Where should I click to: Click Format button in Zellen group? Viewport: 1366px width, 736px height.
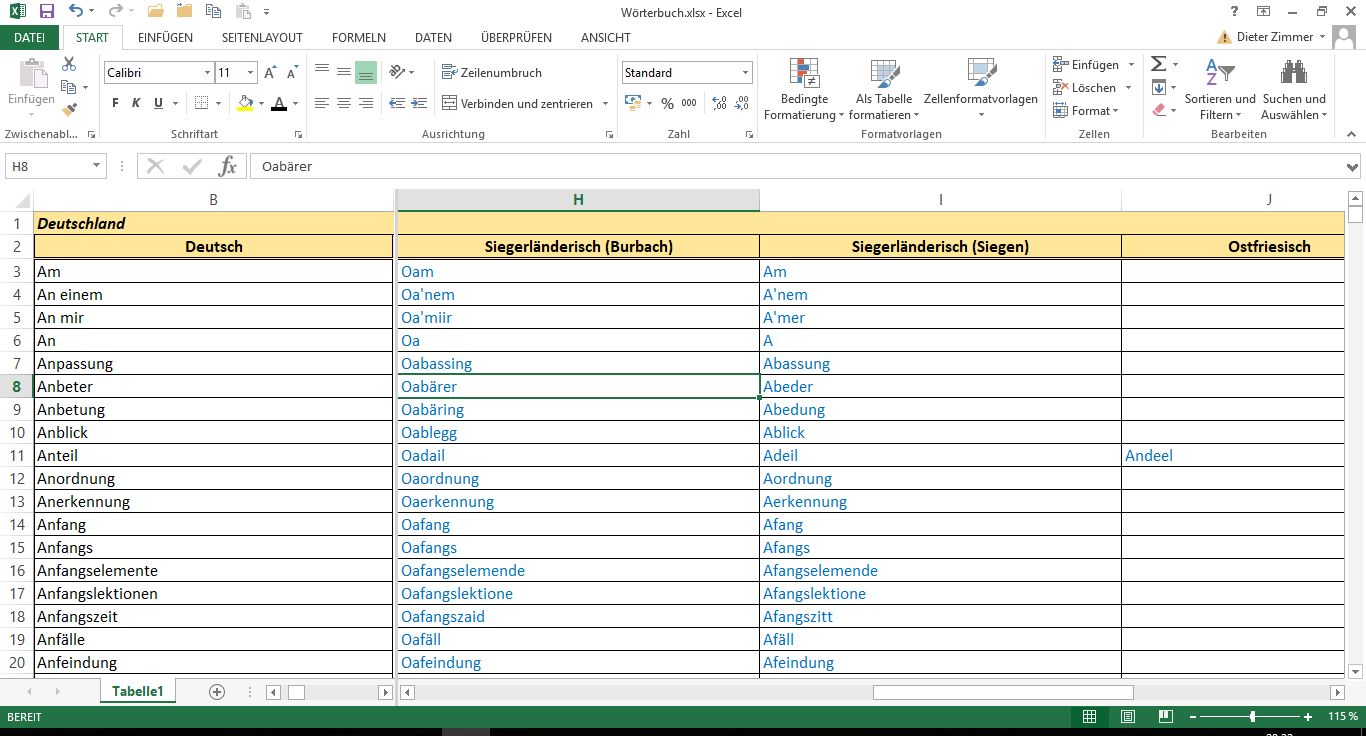[1087, 110]
